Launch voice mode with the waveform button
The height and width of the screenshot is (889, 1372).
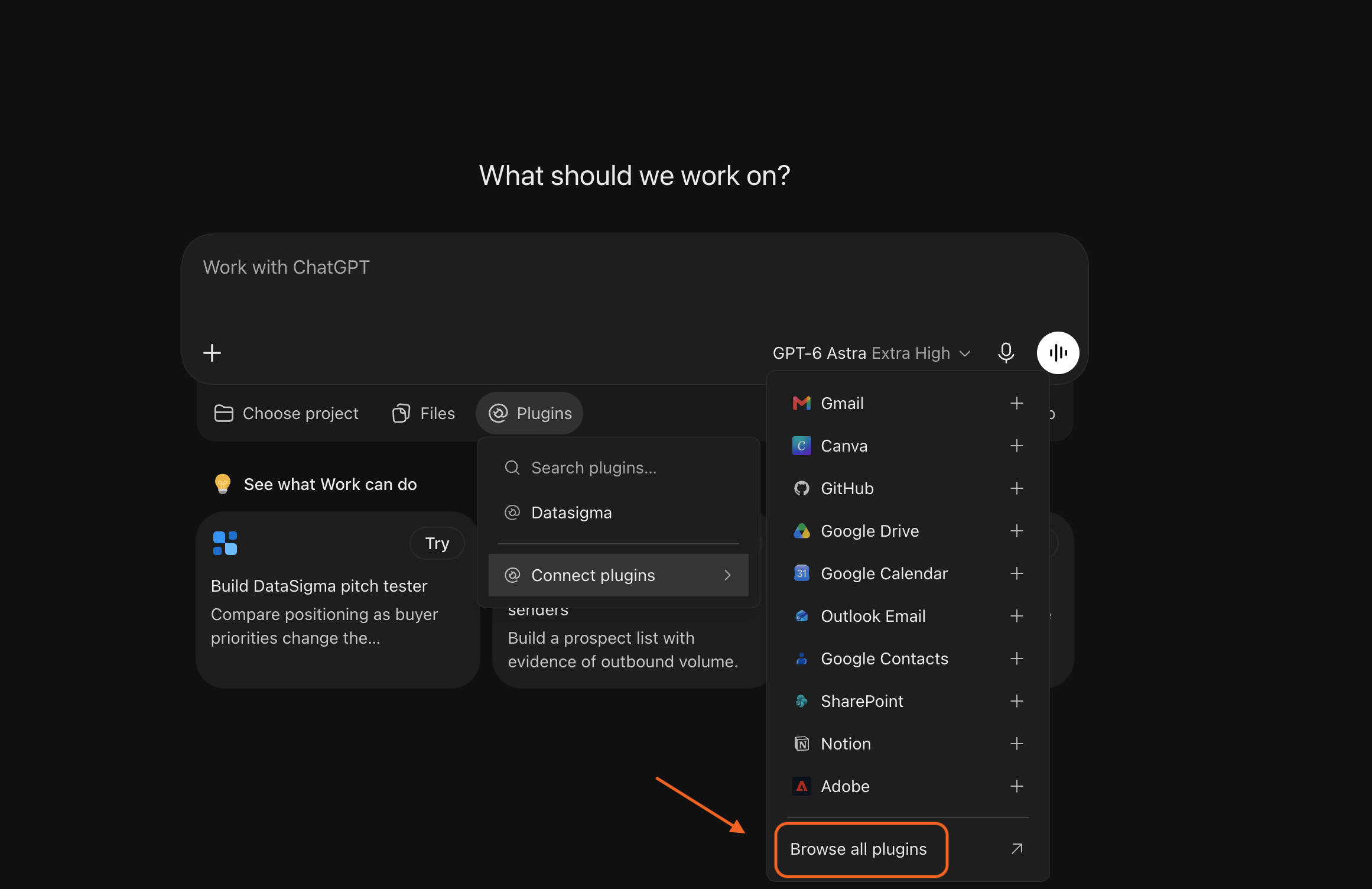coord(1058,353)
